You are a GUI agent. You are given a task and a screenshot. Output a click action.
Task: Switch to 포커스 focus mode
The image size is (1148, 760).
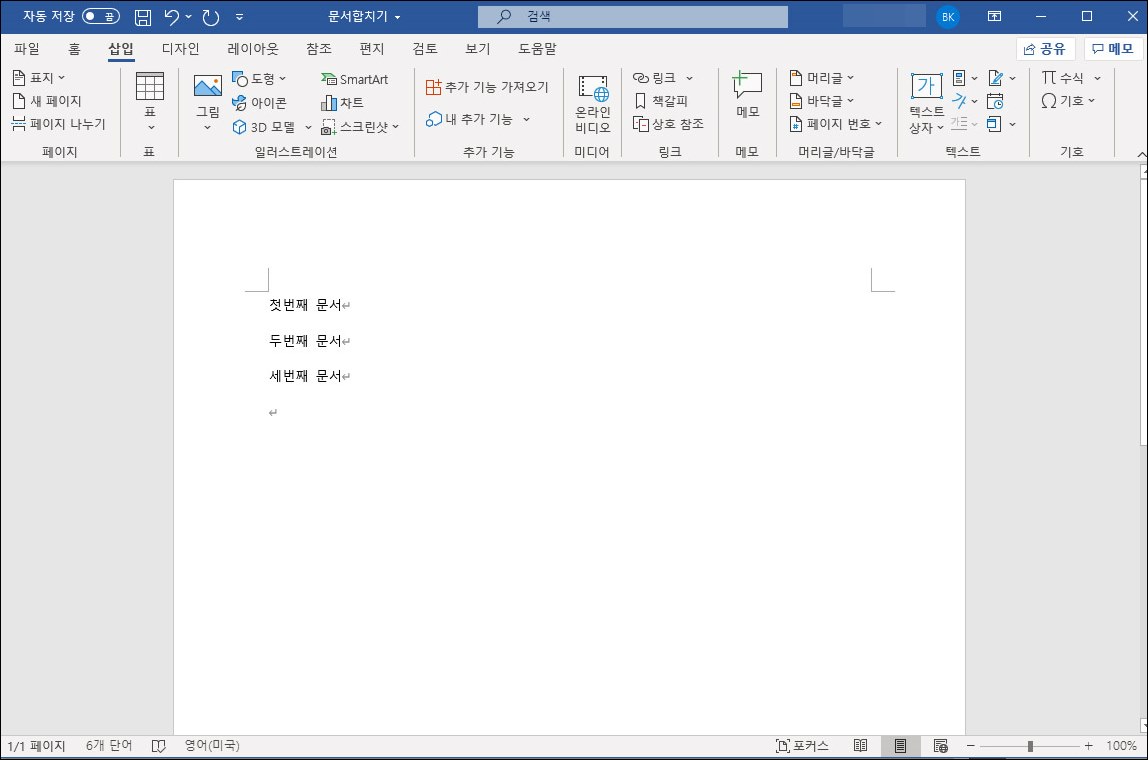click(802, 745)
